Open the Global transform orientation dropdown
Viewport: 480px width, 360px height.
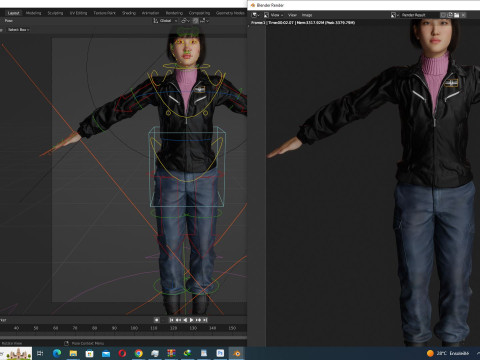[x=165, y=21]
